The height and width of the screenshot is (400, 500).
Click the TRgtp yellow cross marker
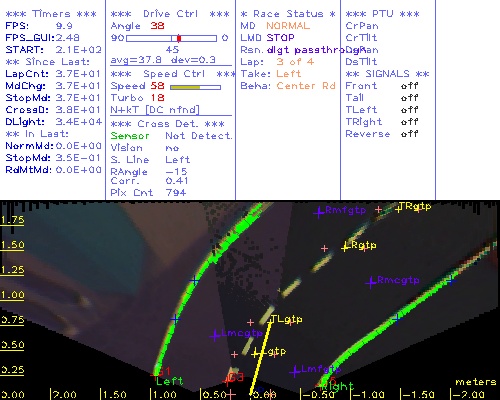[398, 209]
